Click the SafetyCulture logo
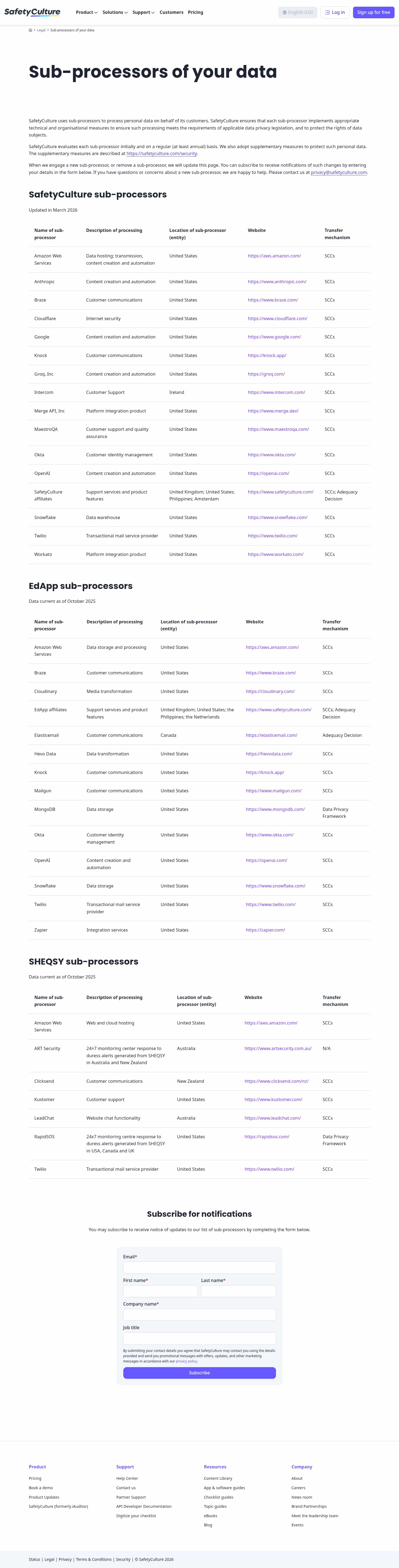The image size is (399, 1568). click(32, 12)
